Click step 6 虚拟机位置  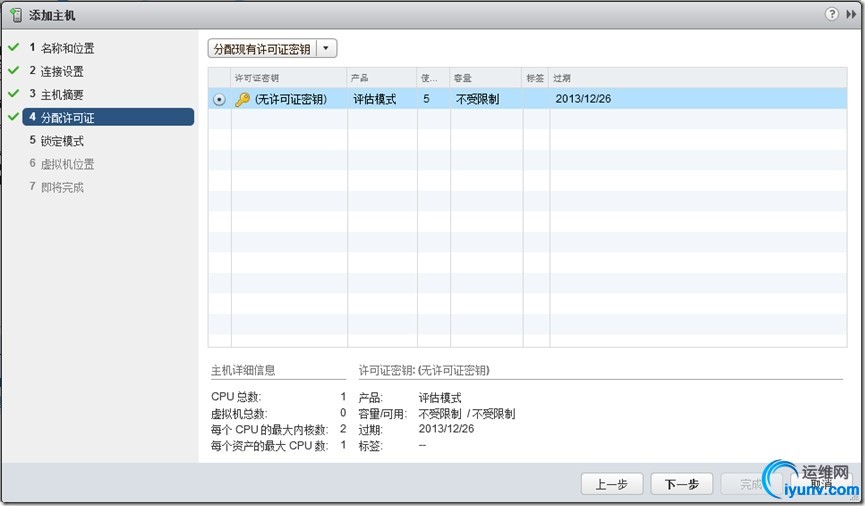point(62,164)
